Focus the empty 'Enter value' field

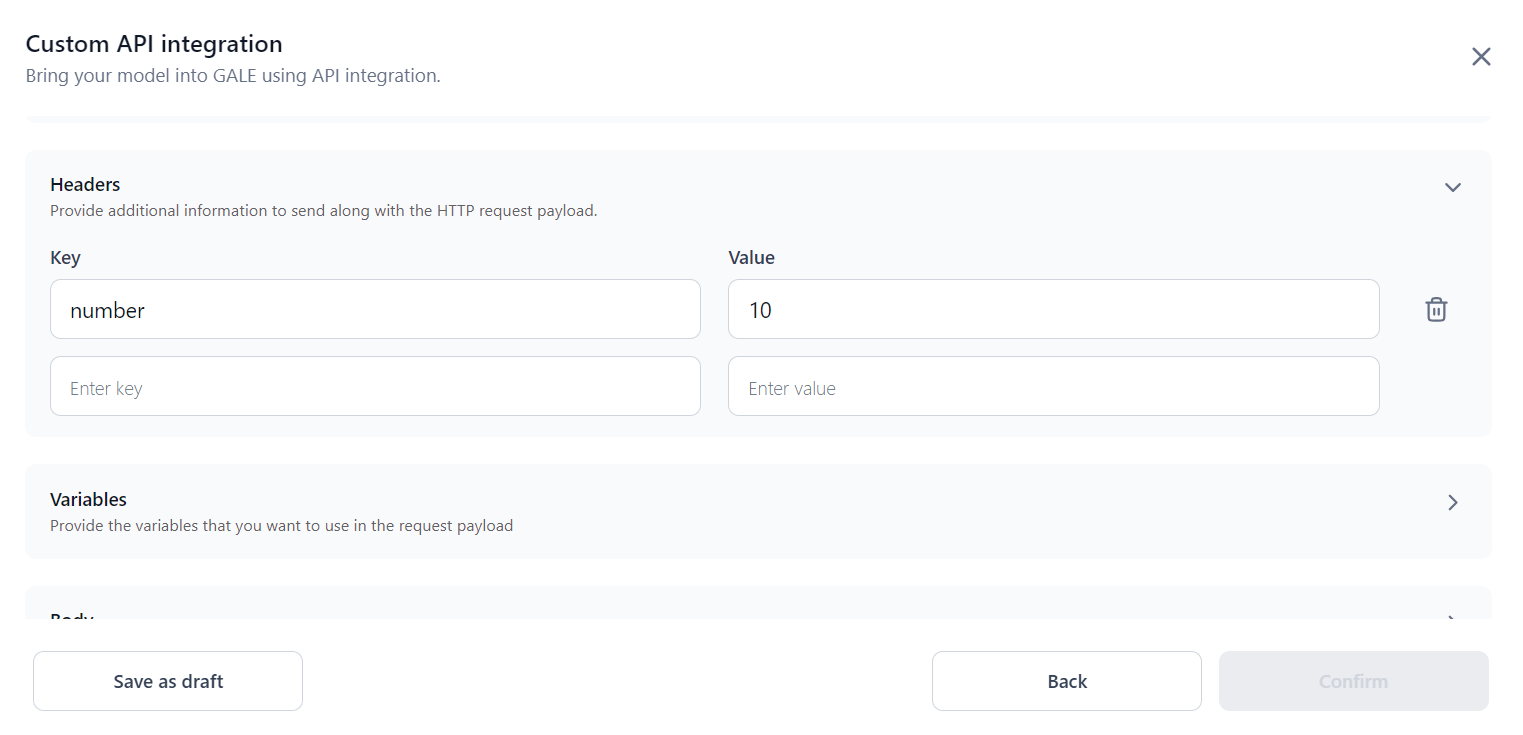point(1053,387)
